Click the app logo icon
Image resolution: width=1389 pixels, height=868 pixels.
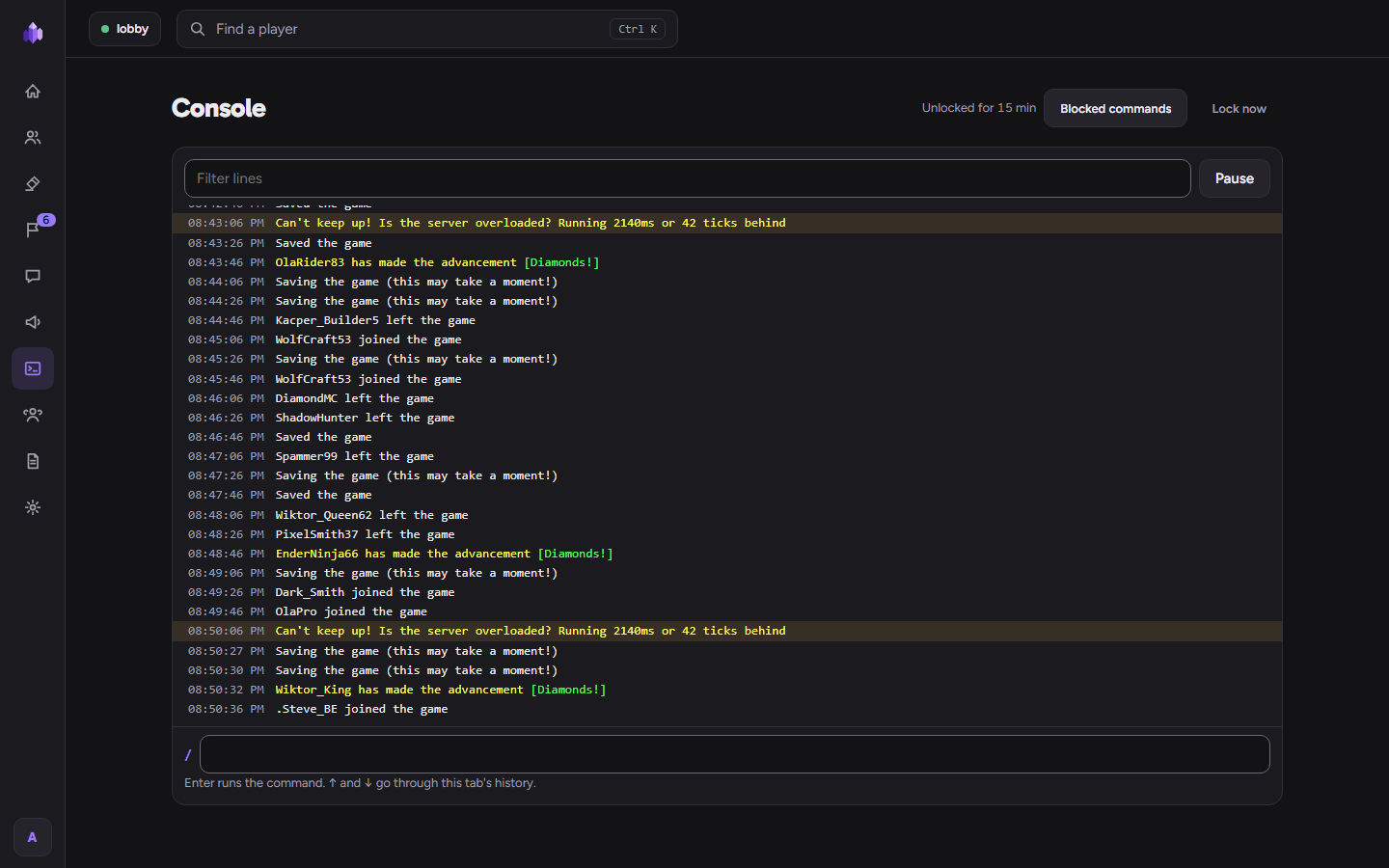[33, 33]
